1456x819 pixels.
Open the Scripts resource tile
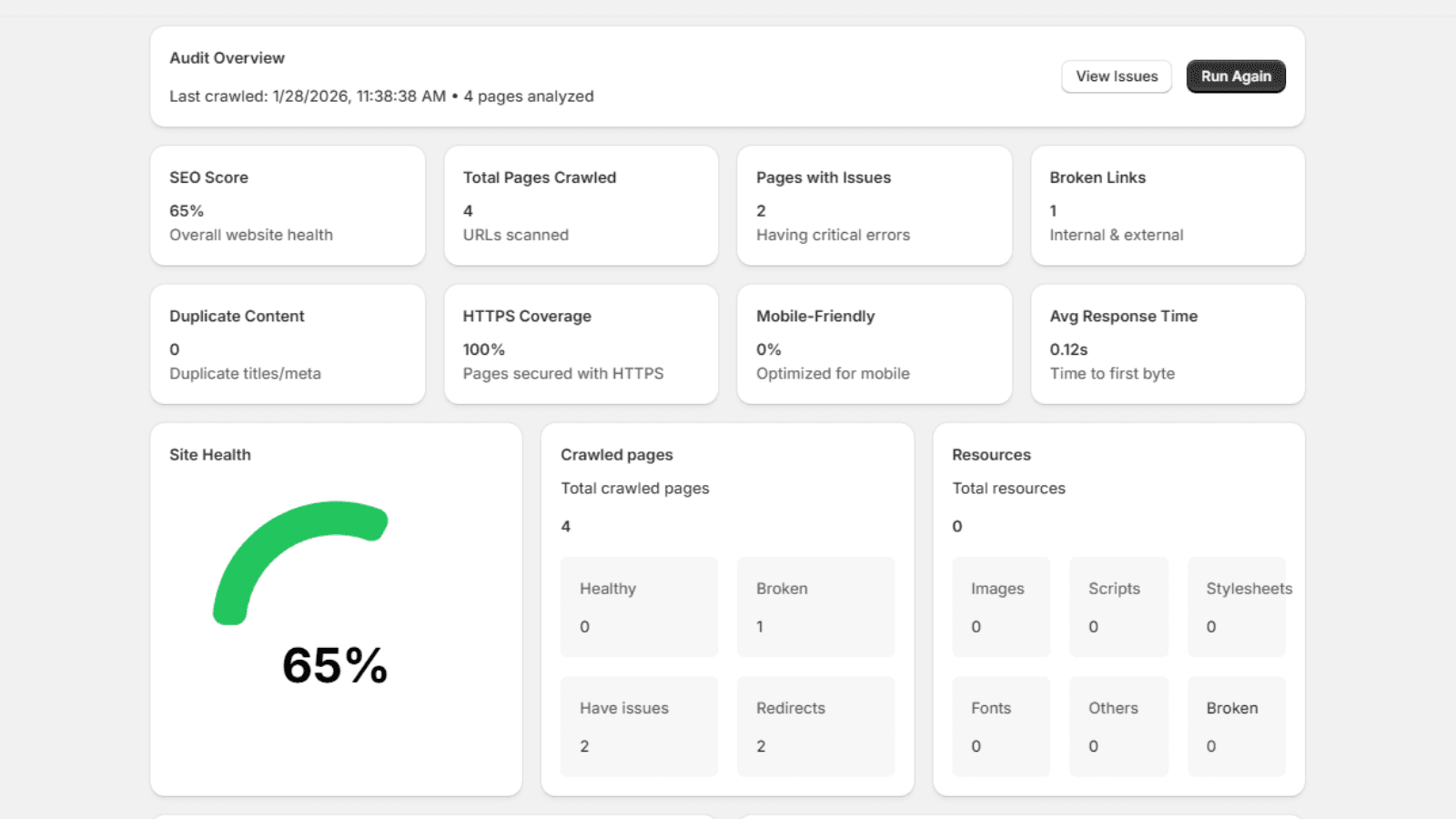point(1118,607)
